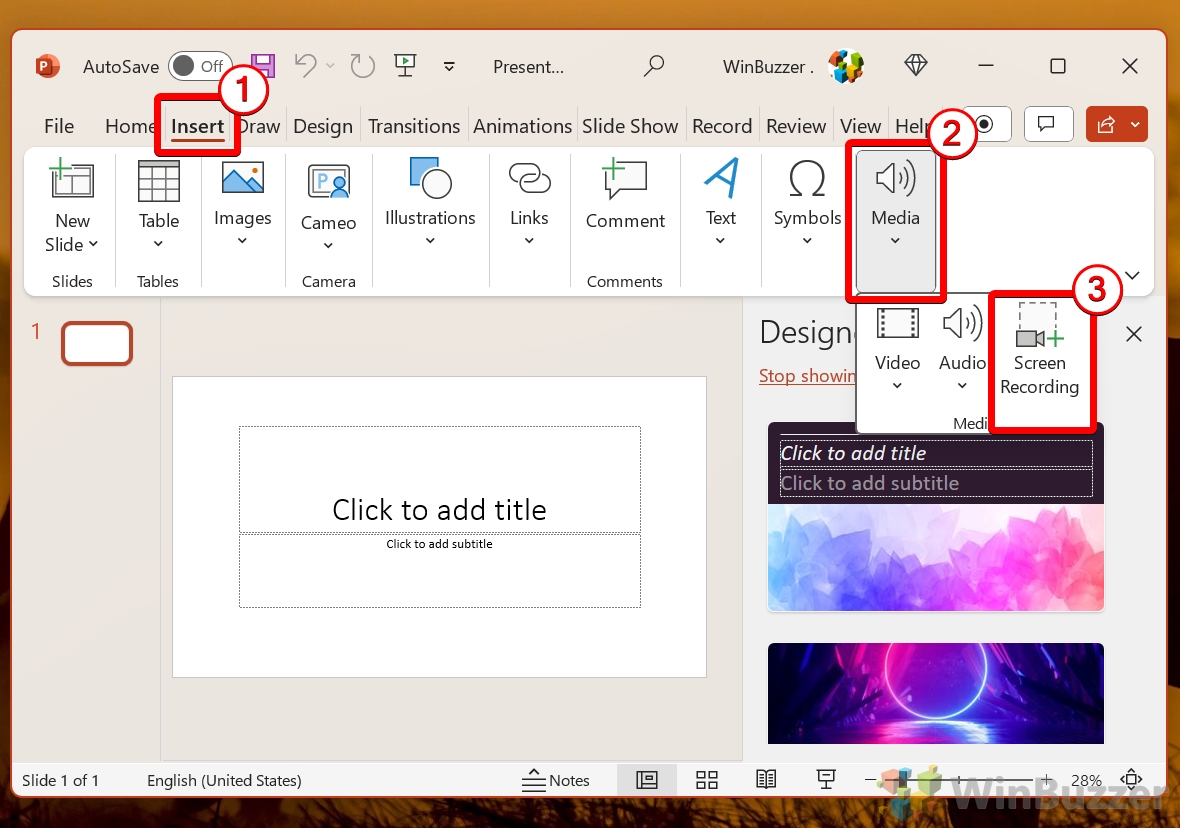Open Customize Quick Access Toolbar dropdown
Image resolution: width=1180 pixels, height=828 pixels.
tap(449, 67)
